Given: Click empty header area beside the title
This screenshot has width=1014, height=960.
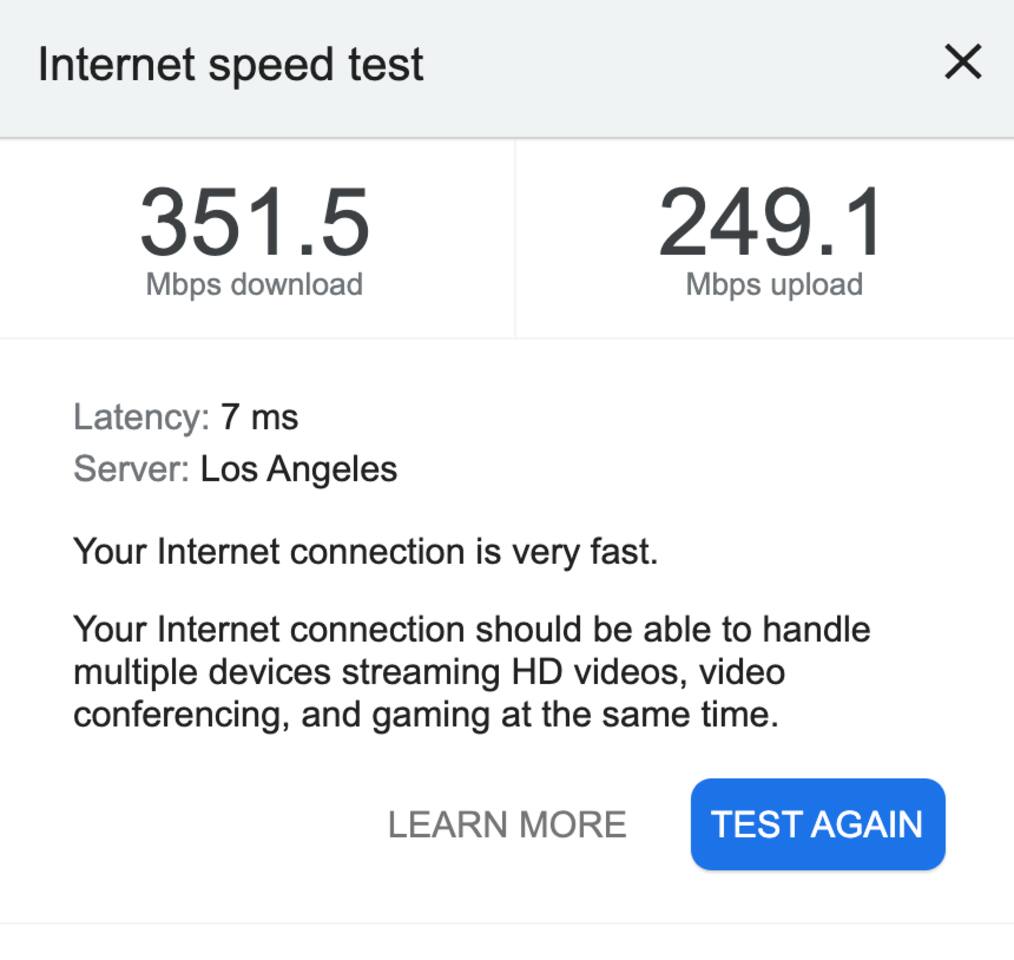Looking at the screenshot, I should pyautogui.click(x=680, y=66).
